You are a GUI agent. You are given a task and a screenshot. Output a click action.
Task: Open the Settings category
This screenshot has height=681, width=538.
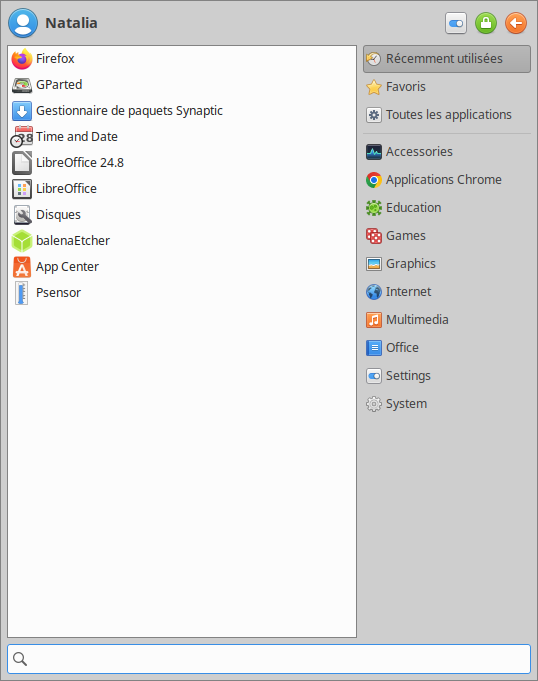[447, 376]
